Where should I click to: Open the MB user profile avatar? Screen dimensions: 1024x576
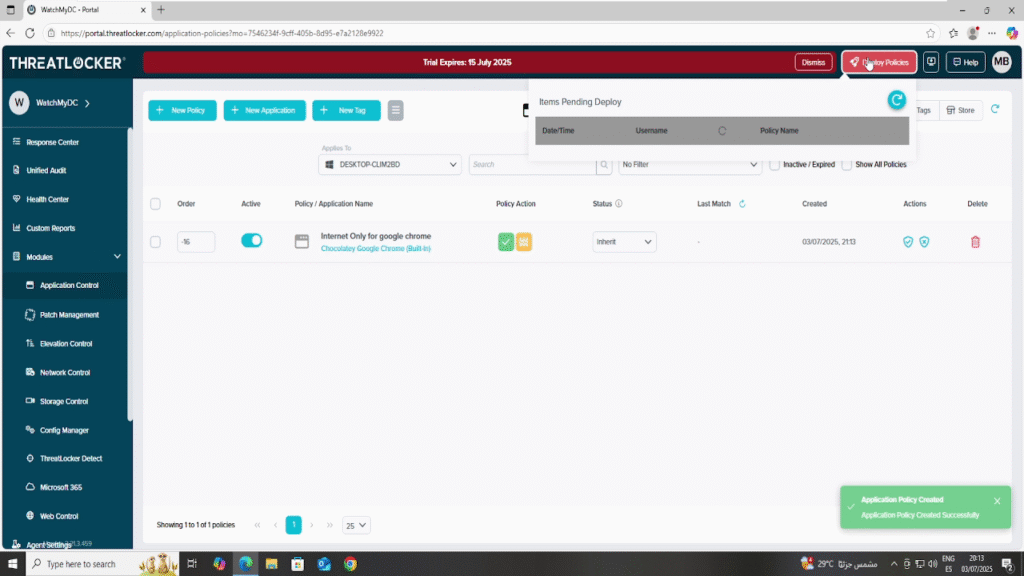1002,62
